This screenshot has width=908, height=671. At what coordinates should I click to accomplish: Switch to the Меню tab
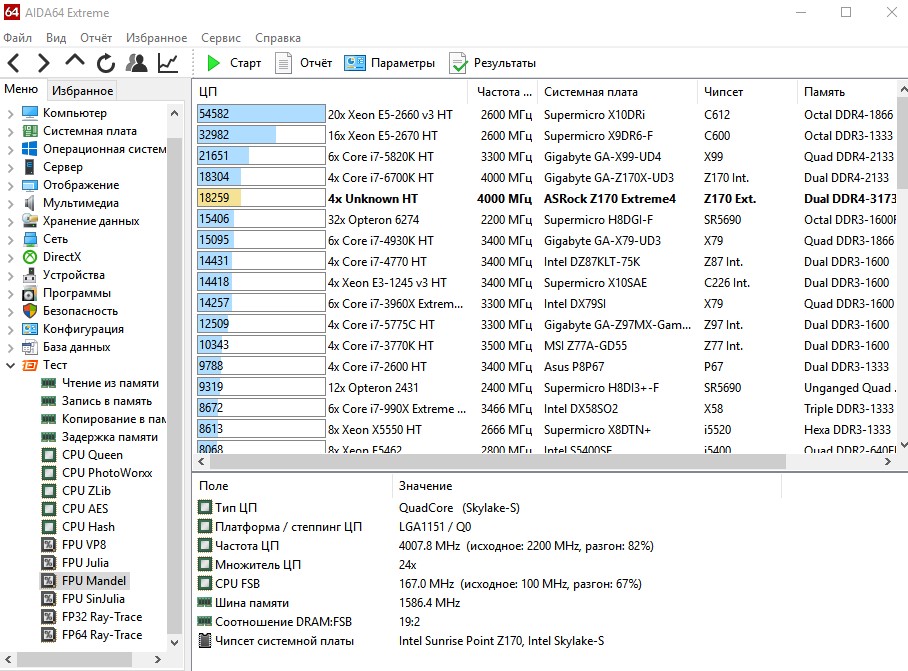(21, 89)
